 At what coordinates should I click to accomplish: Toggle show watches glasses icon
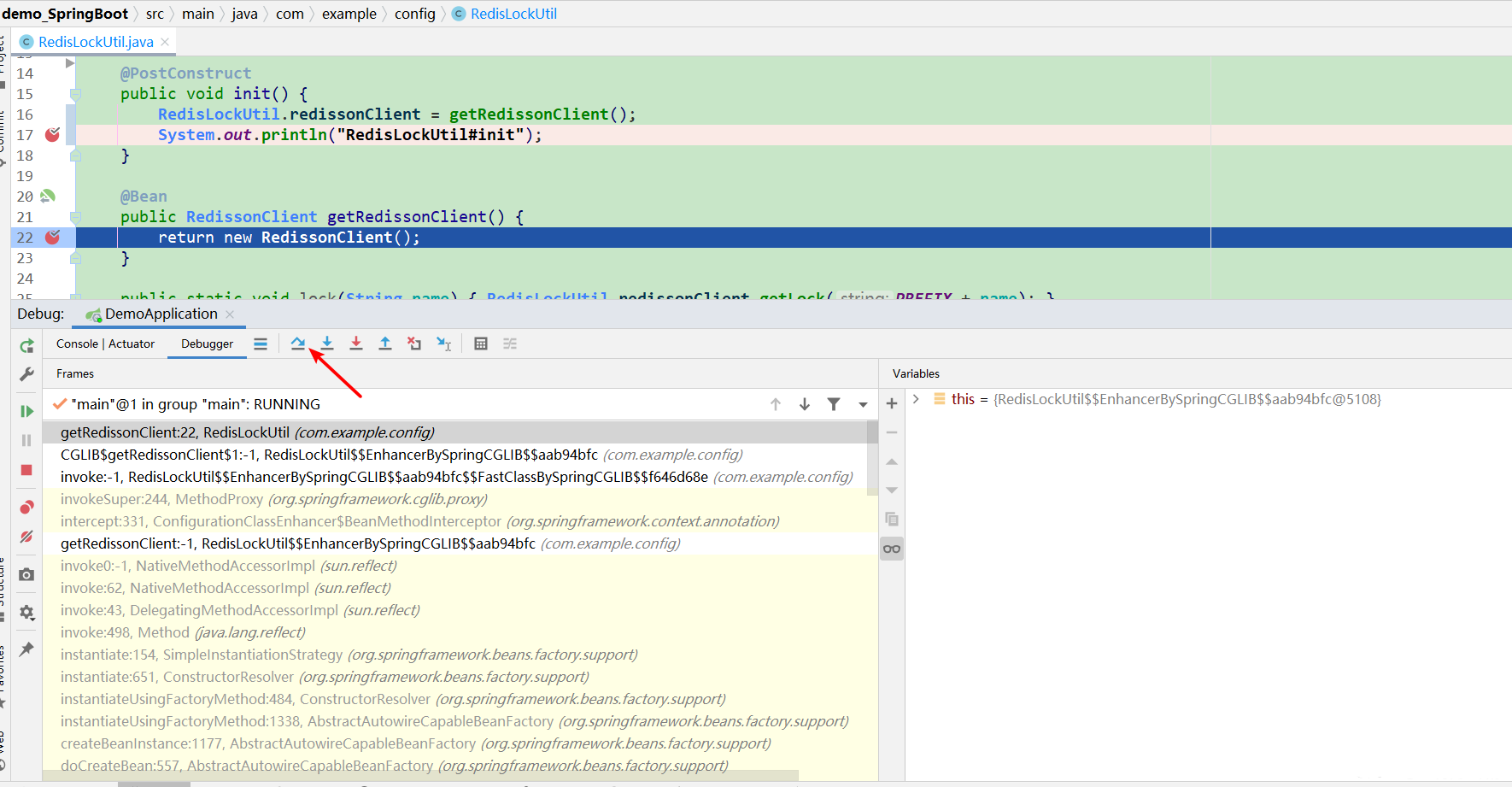[x=892, y=549]
